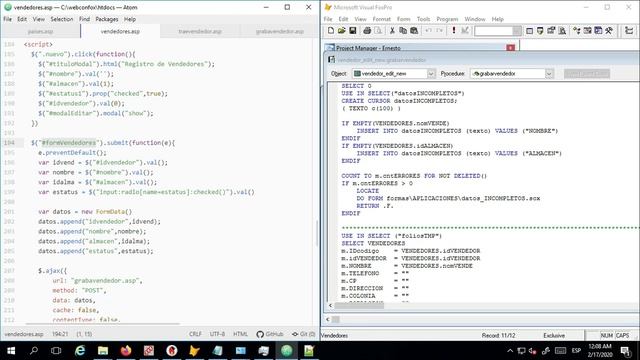
Task: Click the left scroll arrow of FoxPro code editor
Action: (x=330, y=305)
